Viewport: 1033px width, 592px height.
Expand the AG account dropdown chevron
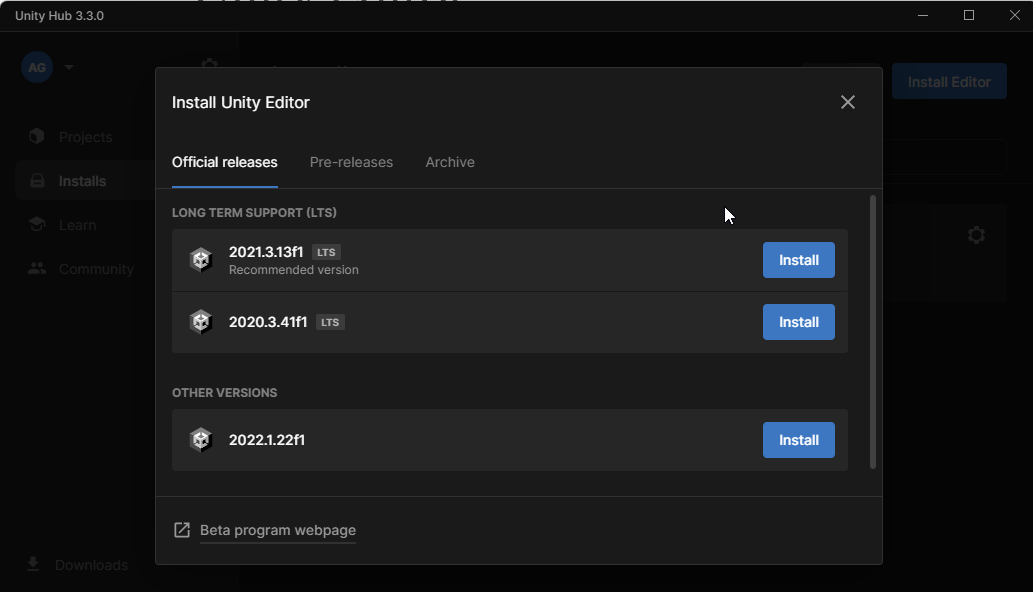pos(68,67)
